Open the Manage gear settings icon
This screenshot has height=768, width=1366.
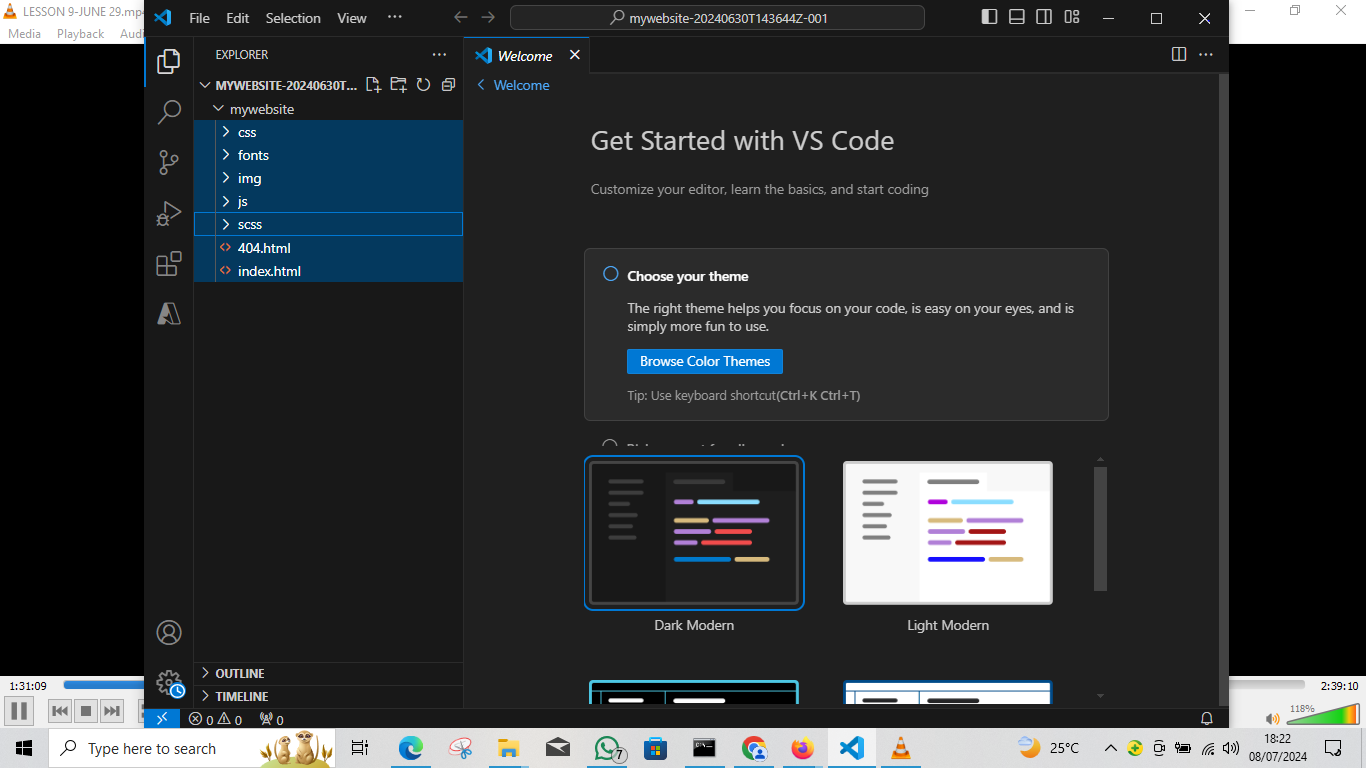(x=169, y=683)
